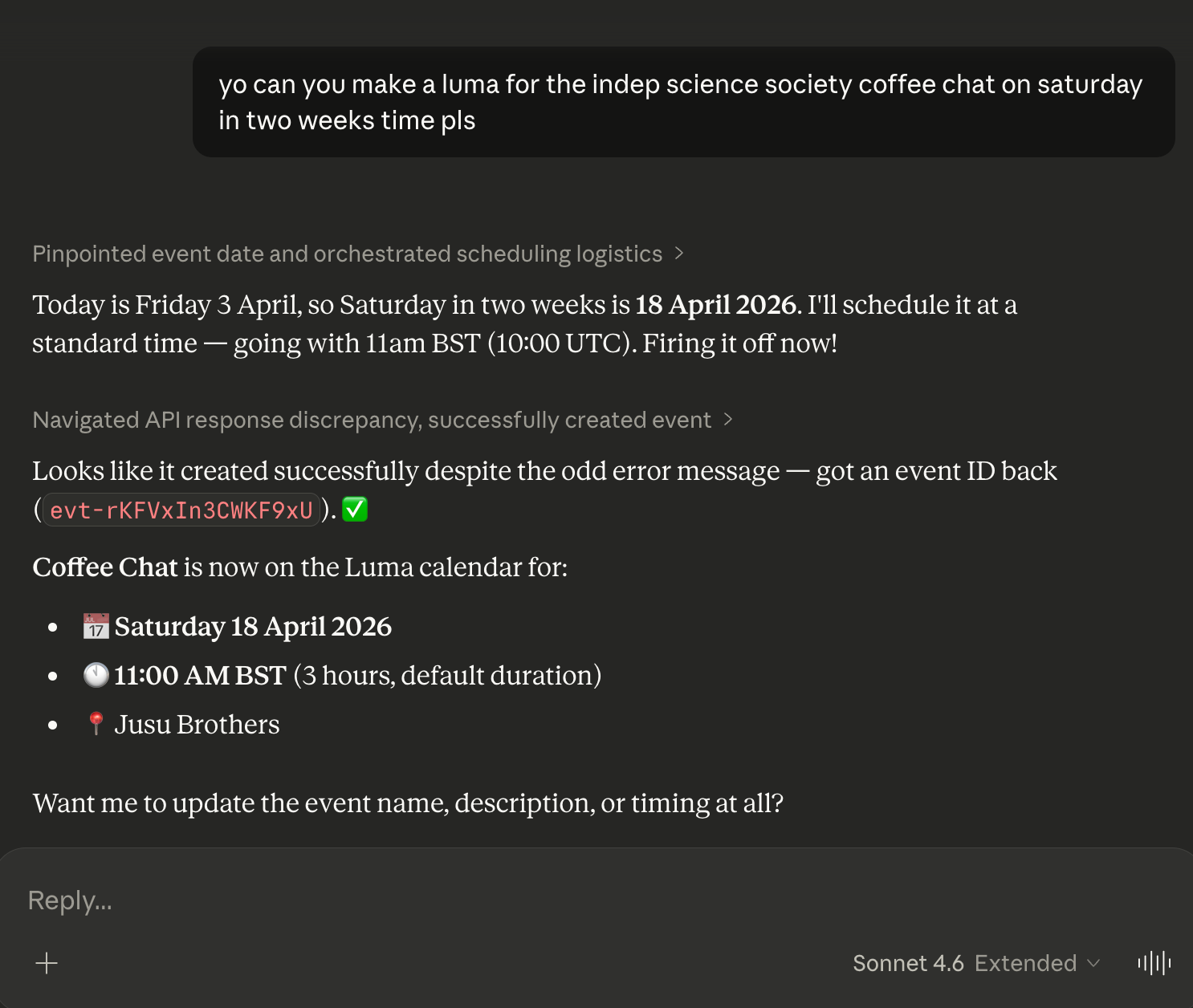Viewport: 1193px width, 1008px height.
Task: Click the bold '18 April 2026' date text
Action: click(x=715, y=305)
